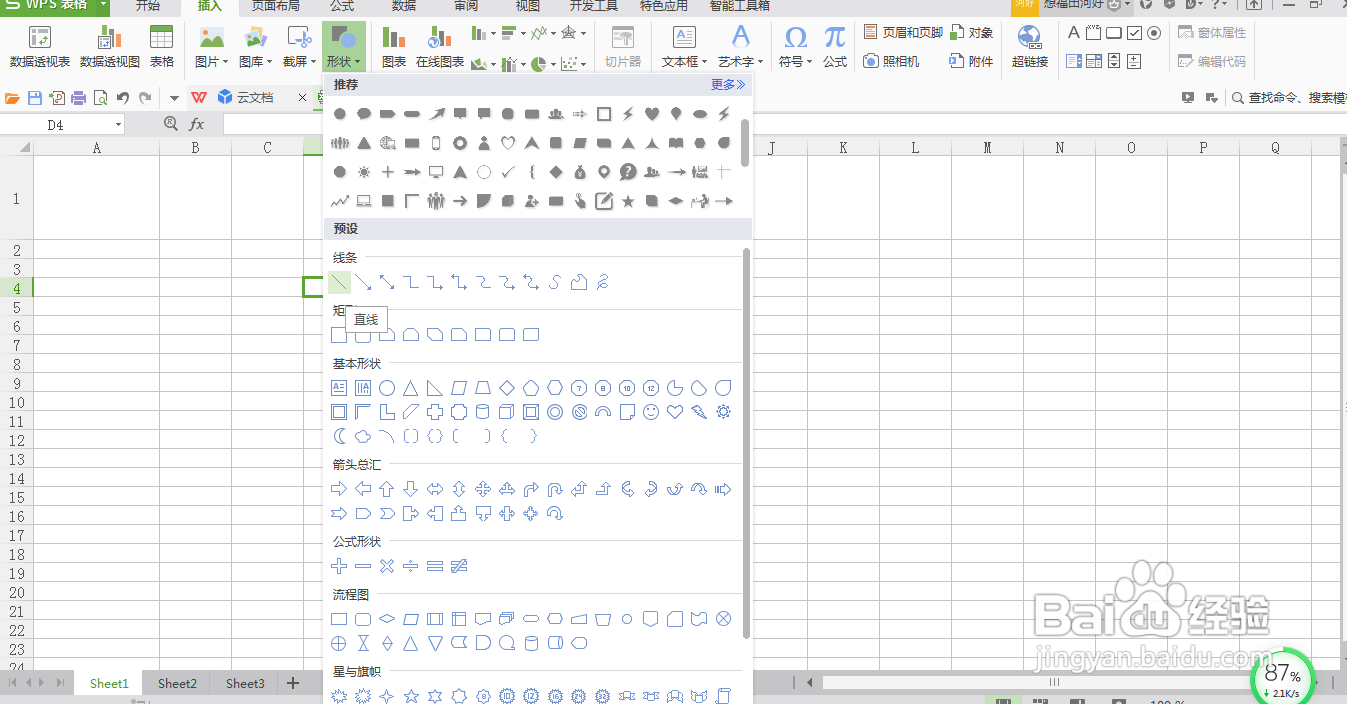Click the 对象 button
Screen dimensions: 1347x704
click(x=972, y=33)
